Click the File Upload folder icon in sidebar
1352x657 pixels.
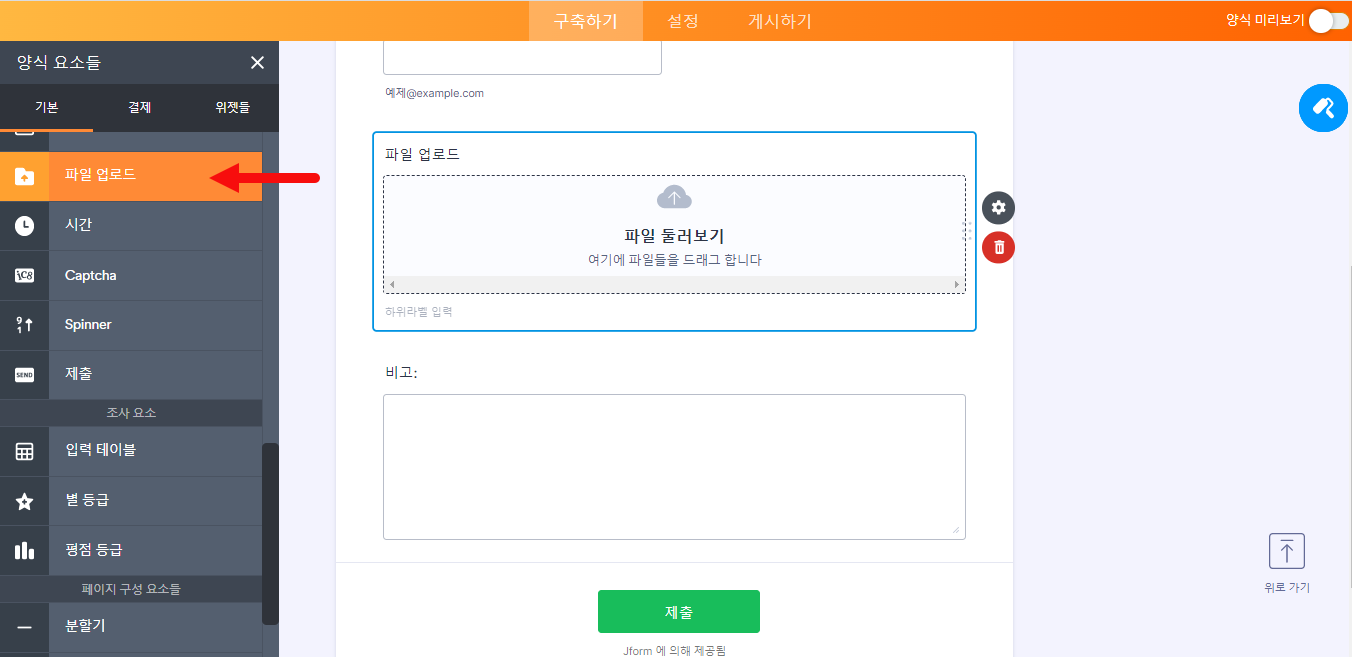24,176
